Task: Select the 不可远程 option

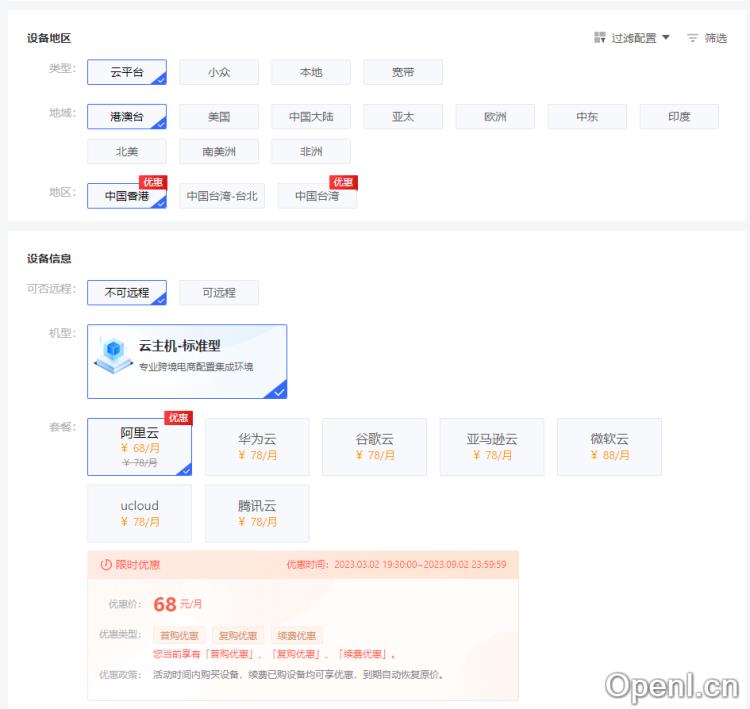Action: pyautogui.click(x=127, y=293)
